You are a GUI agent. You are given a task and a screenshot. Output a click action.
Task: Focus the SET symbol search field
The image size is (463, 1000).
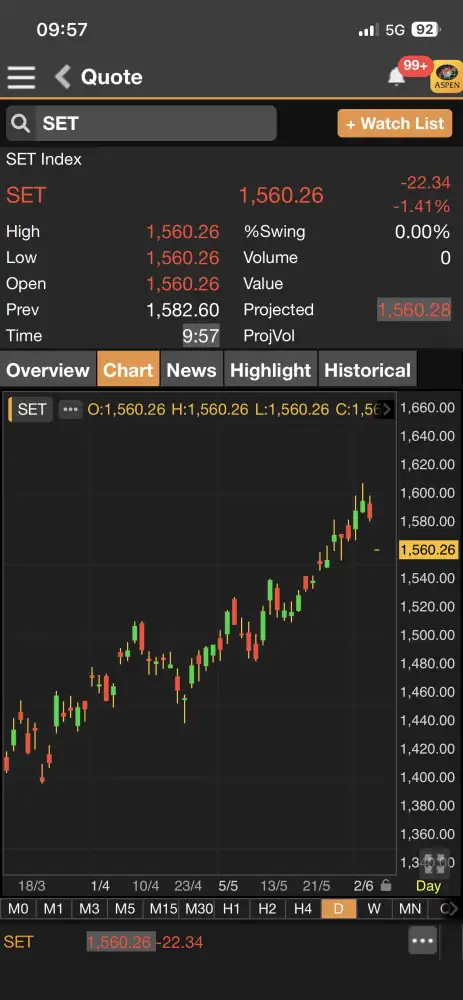[x=141, y=123]
